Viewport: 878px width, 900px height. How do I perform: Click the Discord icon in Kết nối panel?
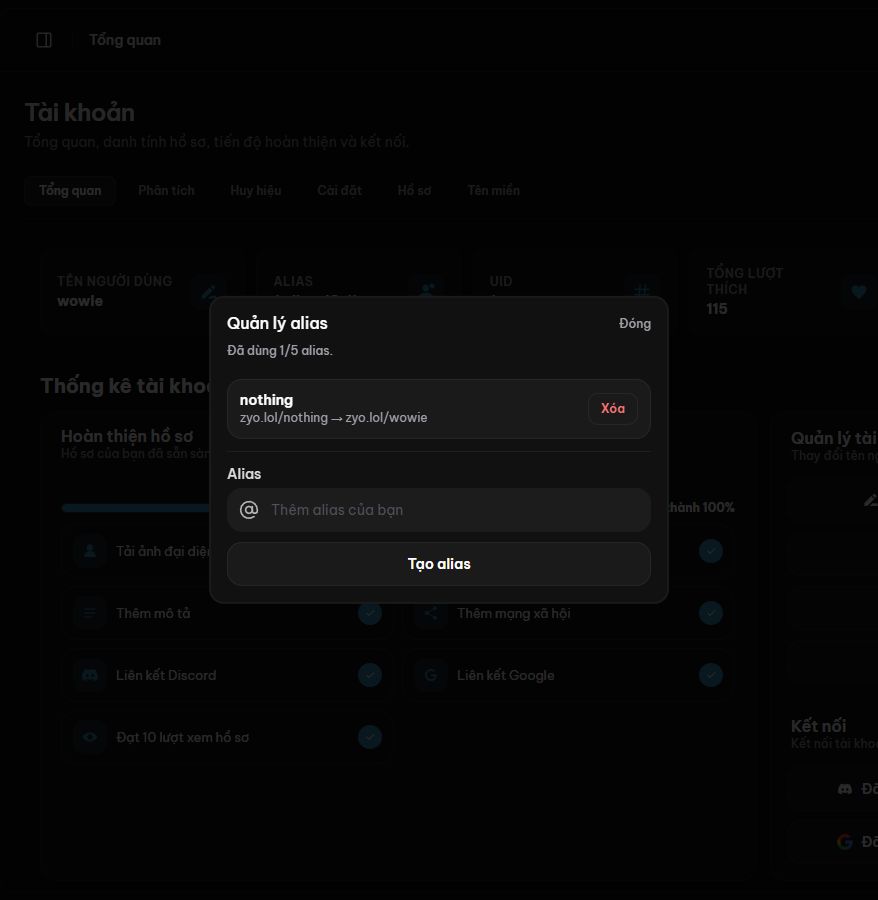[845, 789]
